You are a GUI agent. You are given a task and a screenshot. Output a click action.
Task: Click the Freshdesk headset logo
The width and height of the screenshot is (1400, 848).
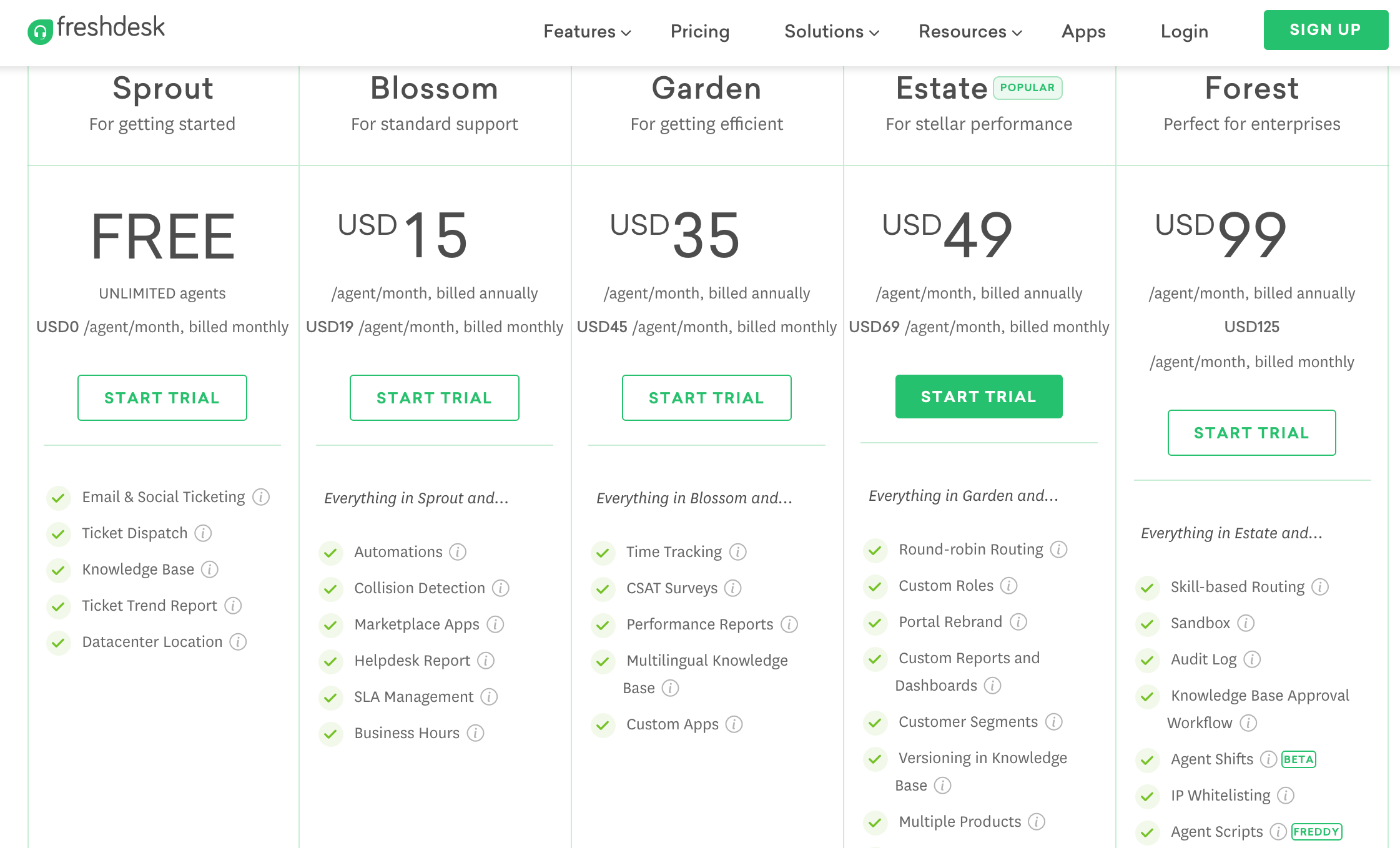(x=40, y=32)
